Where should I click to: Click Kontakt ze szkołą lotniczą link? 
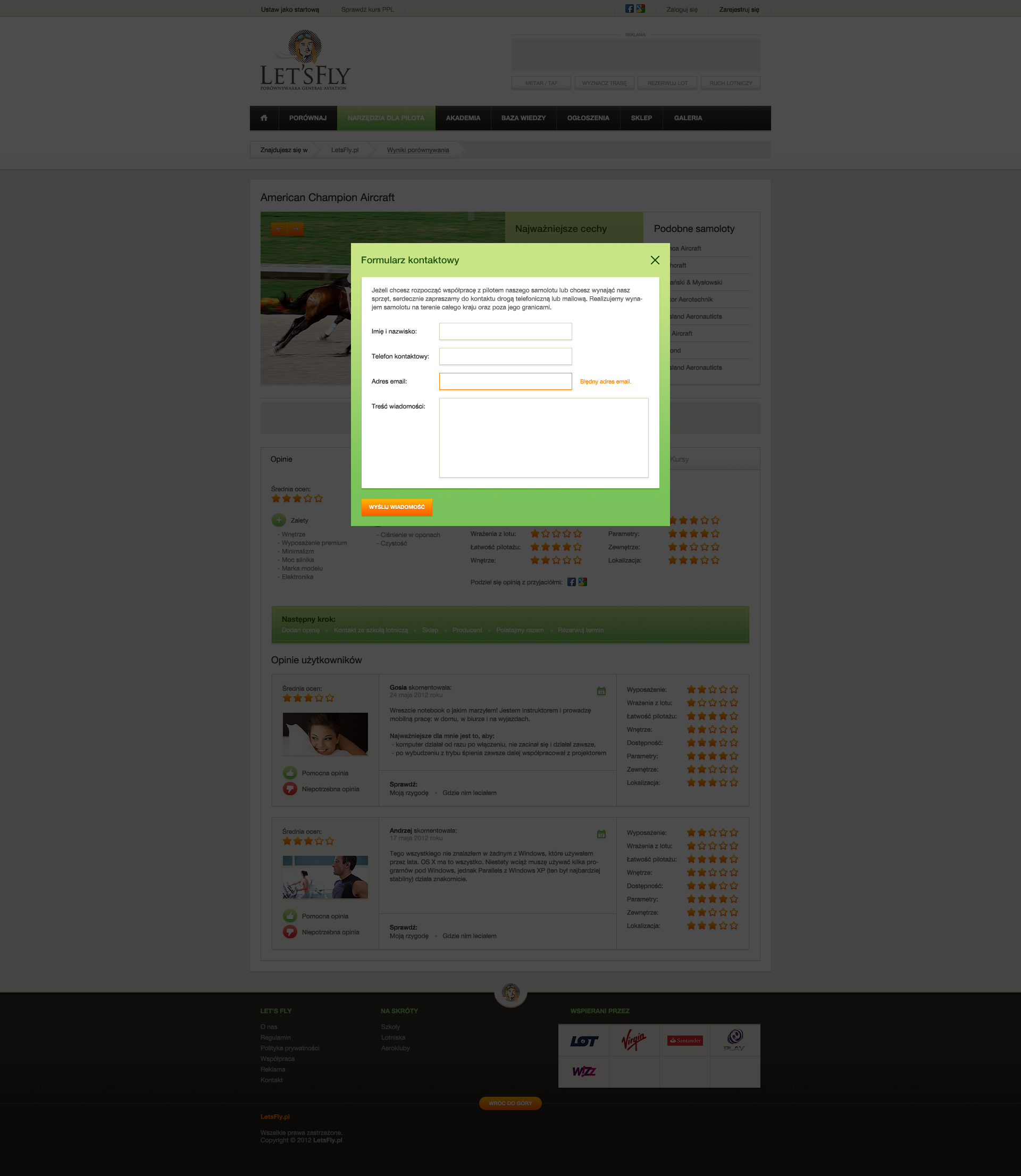pyautogui.click(x=371, y=630)
